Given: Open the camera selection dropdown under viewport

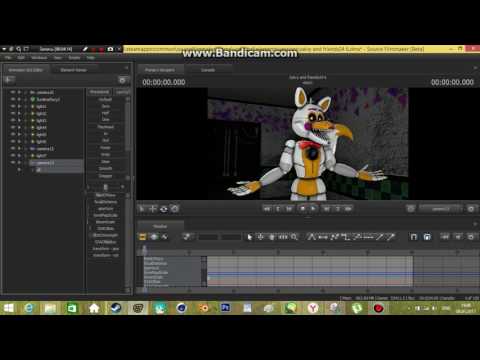Looking at the screenshot, I should [441, 209].
